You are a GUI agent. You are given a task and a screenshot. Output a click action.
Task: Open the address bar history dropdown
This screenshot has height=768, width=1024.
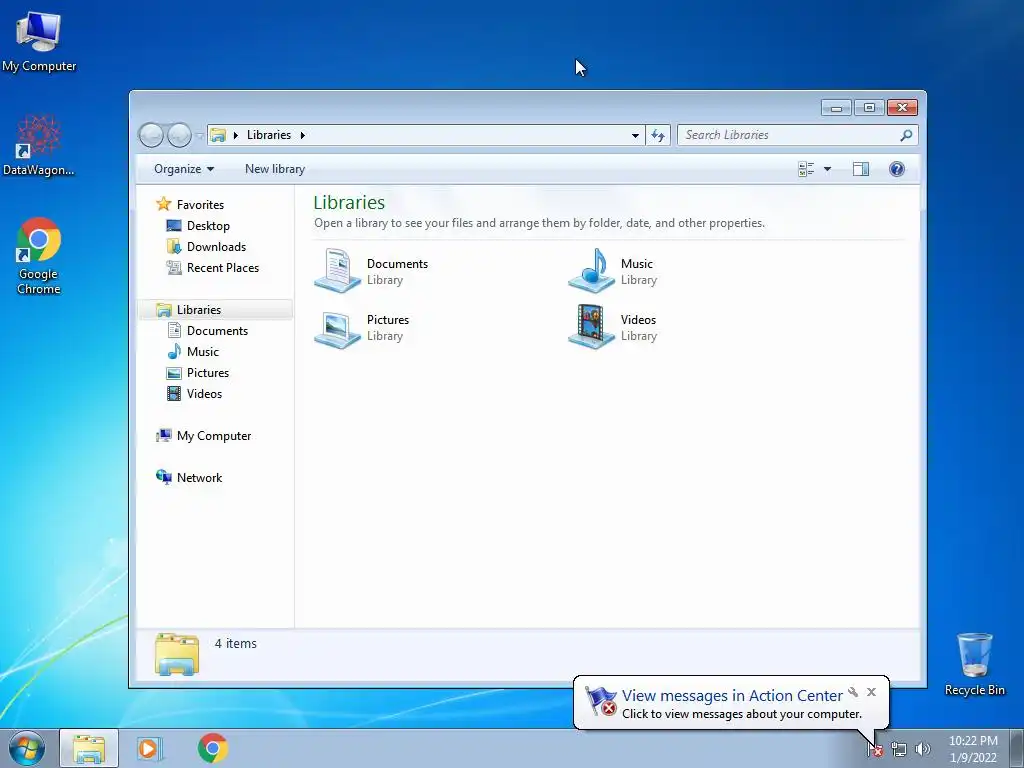[x=635, y=135]
